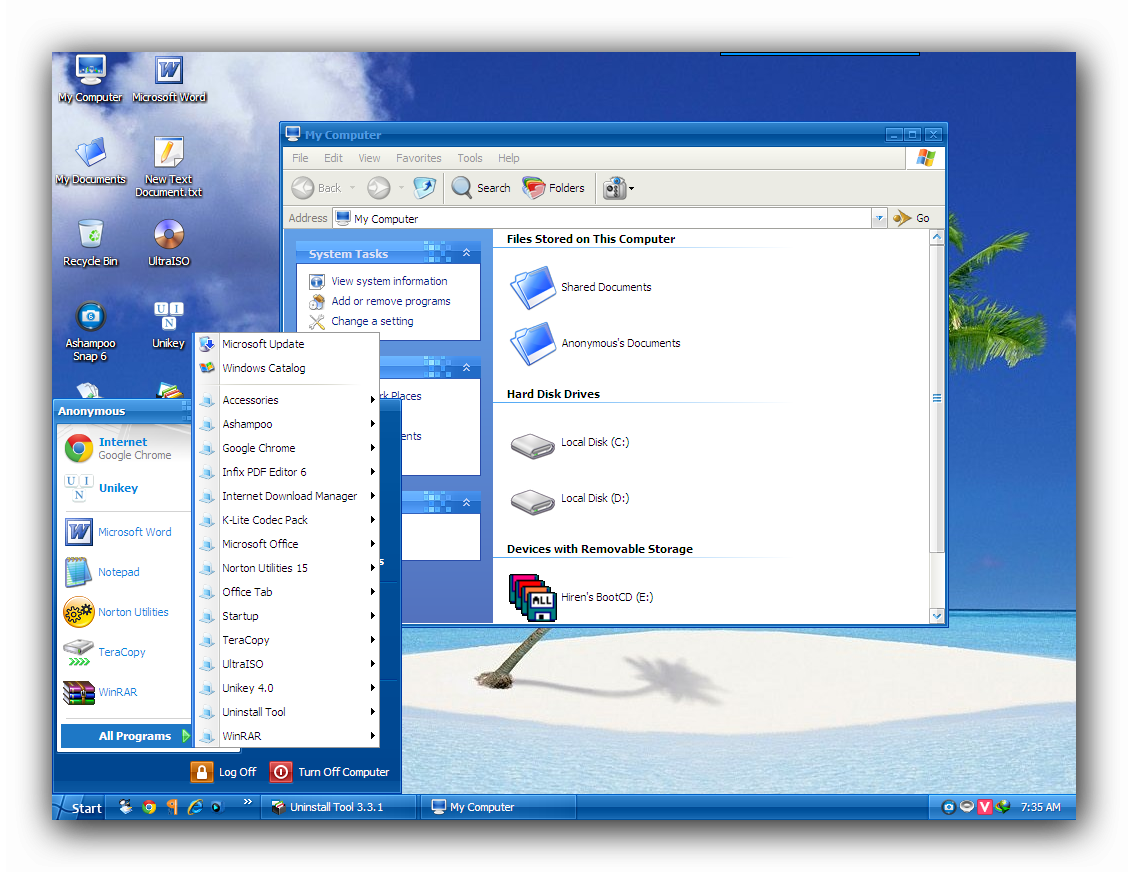Open My Documents desktop icon
The height and width of the screenshot is (872, 1128).
[91, 160]
